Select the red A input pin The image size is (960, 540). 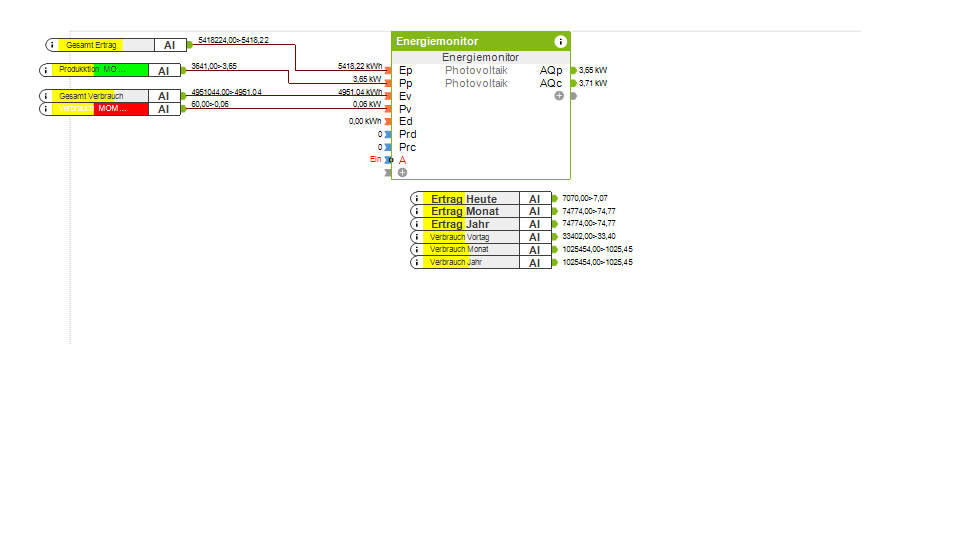[402, 160]
